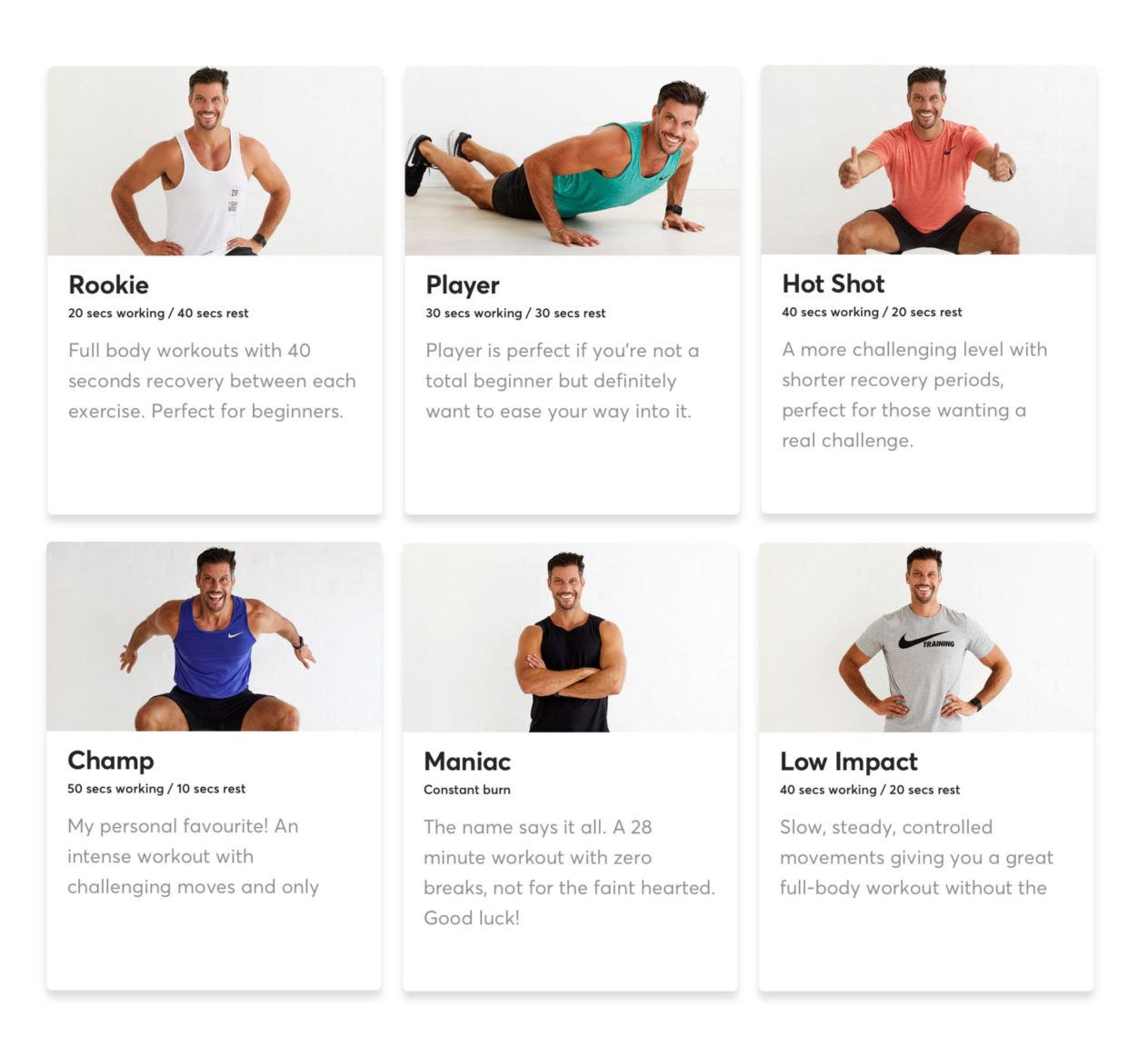Open the Hot Shot level title
This screenshot has height=1047, width=1148.
pos(834,284)
